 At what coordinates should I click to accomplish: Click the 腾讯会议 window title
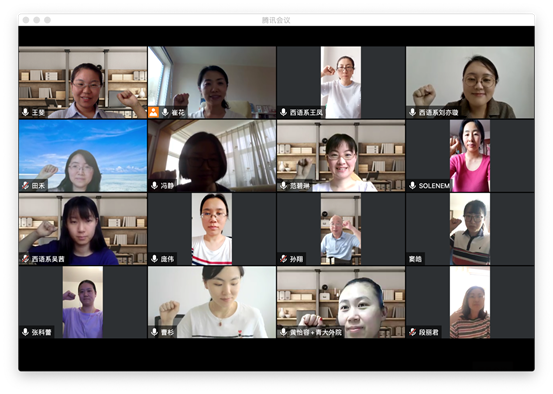click(x=276, y=20)
